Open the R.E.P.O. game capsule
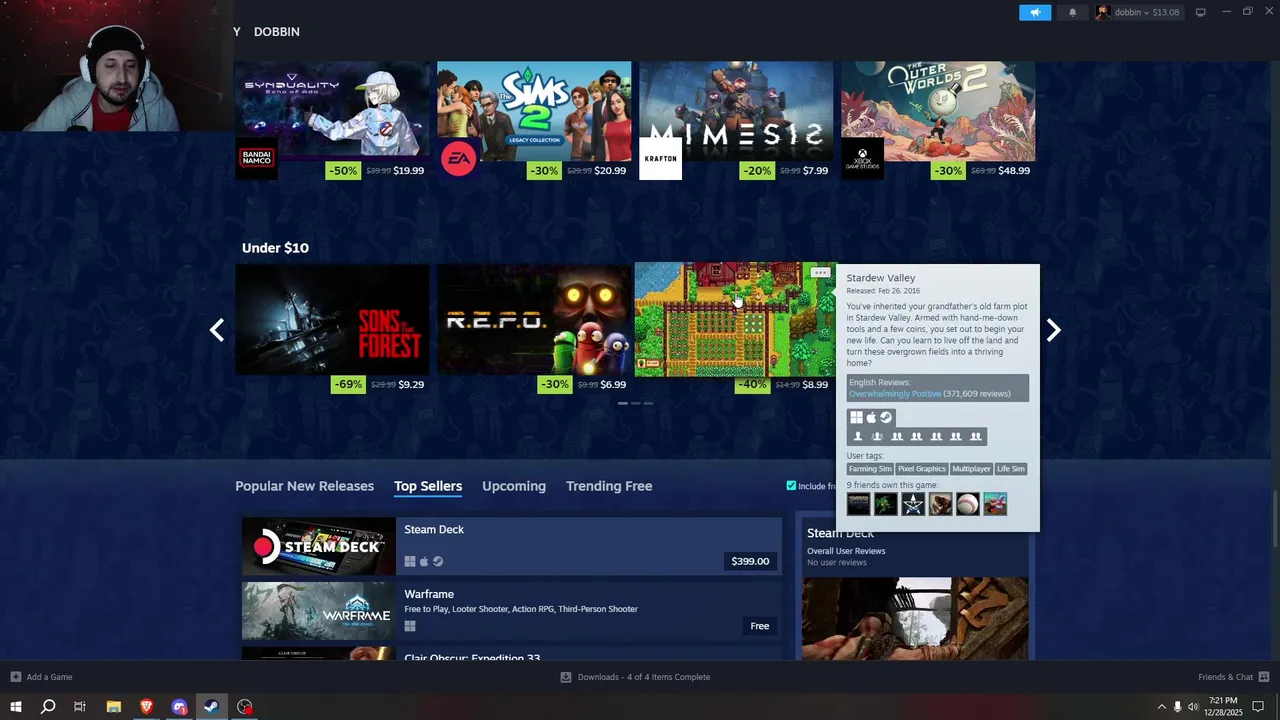The width and height of the screenshot is (1280, 720). pyautogui.click(x=534, y=320)
